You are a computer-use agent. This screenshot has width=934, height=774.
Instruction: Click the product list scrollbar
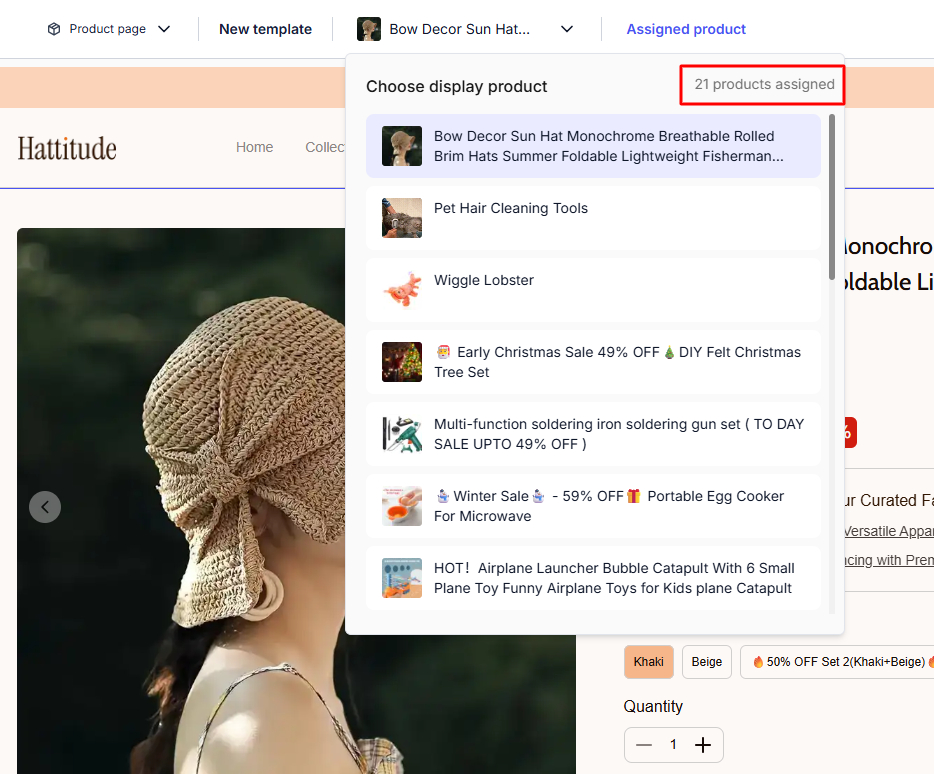pyautogui.click(x=832, y=200)
